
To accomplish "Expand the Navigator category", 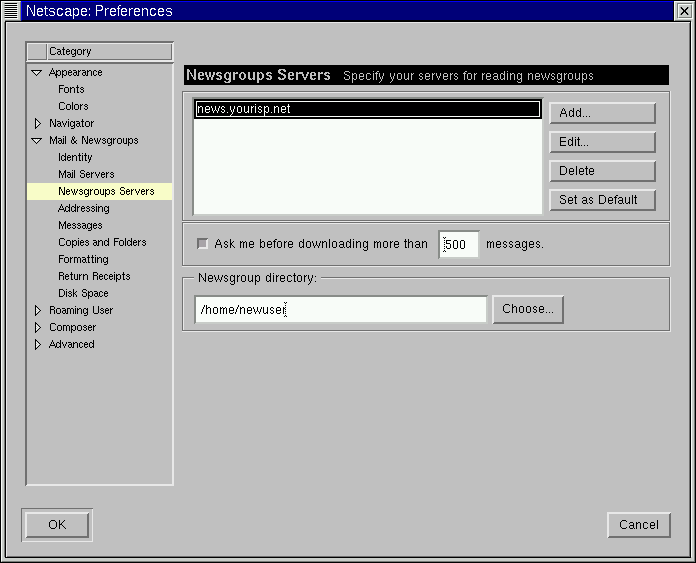I will point(37,124).
